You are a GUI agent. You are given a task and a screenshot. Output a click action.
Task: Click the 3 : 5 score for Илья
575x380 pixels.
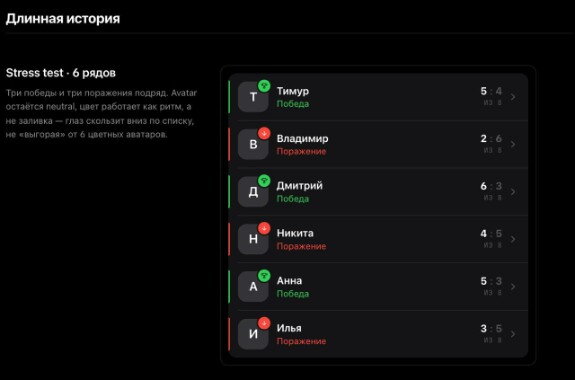coord(491,328)
